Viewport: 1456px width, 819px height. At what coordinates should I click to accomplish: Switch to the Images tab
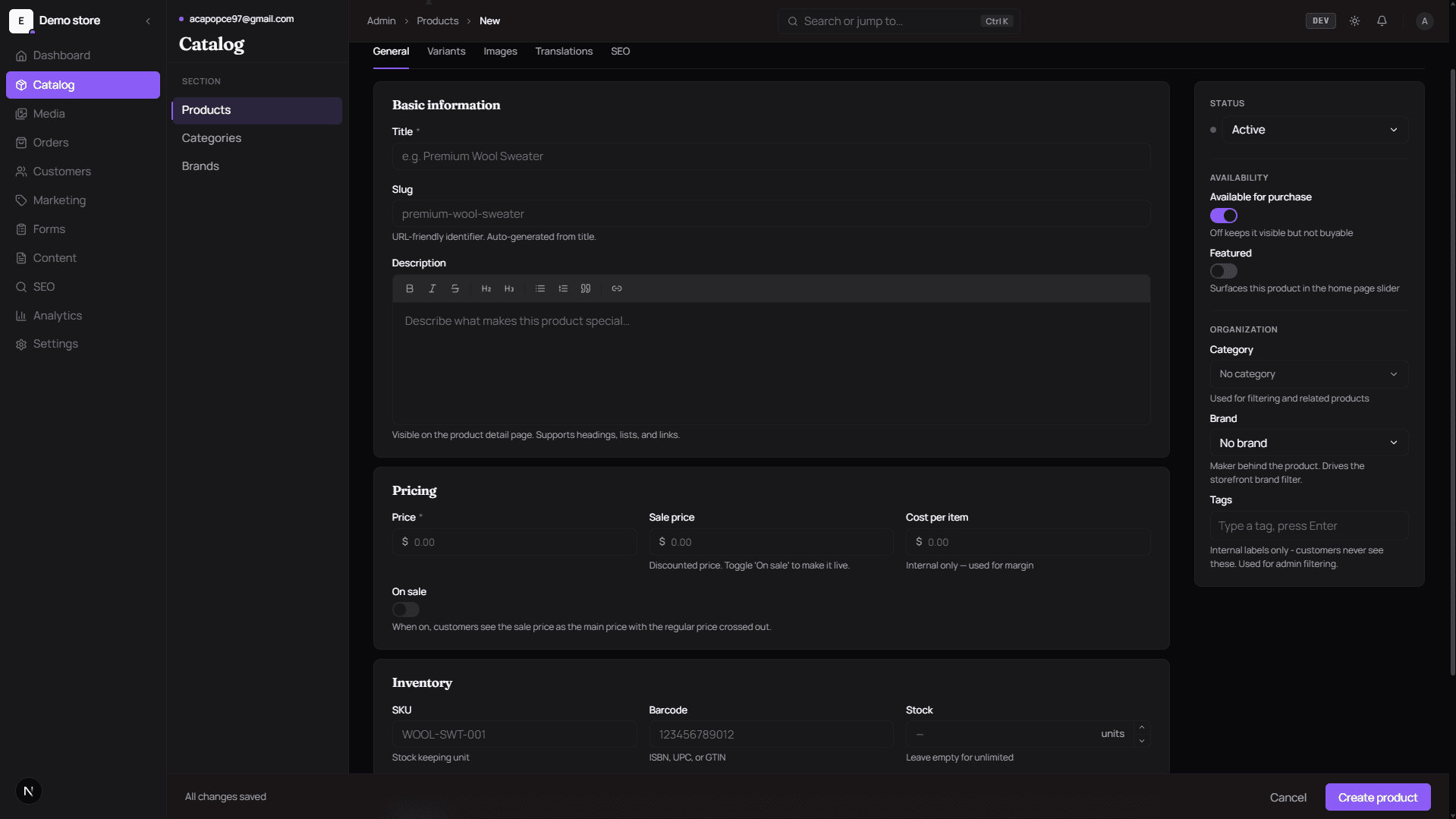tap(500, 52)
